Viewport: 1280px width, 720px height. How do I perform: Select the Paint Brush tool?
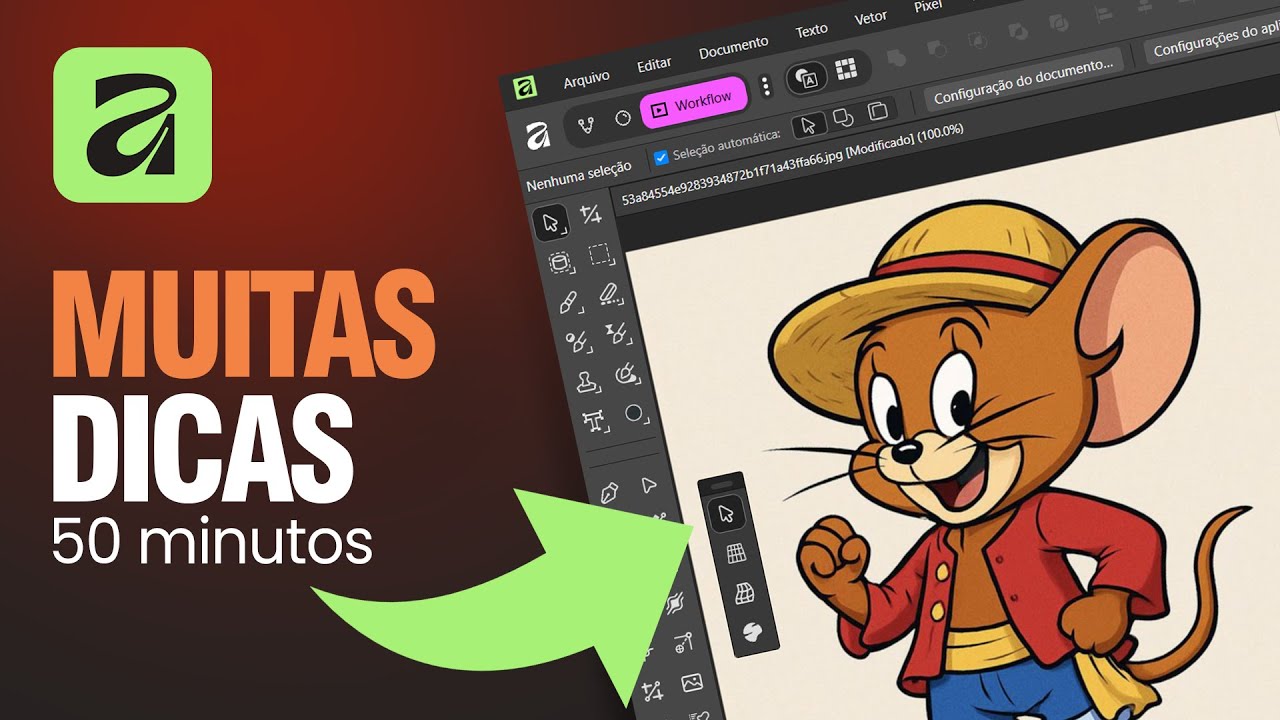pyautogui.click(x=568, y=303)
